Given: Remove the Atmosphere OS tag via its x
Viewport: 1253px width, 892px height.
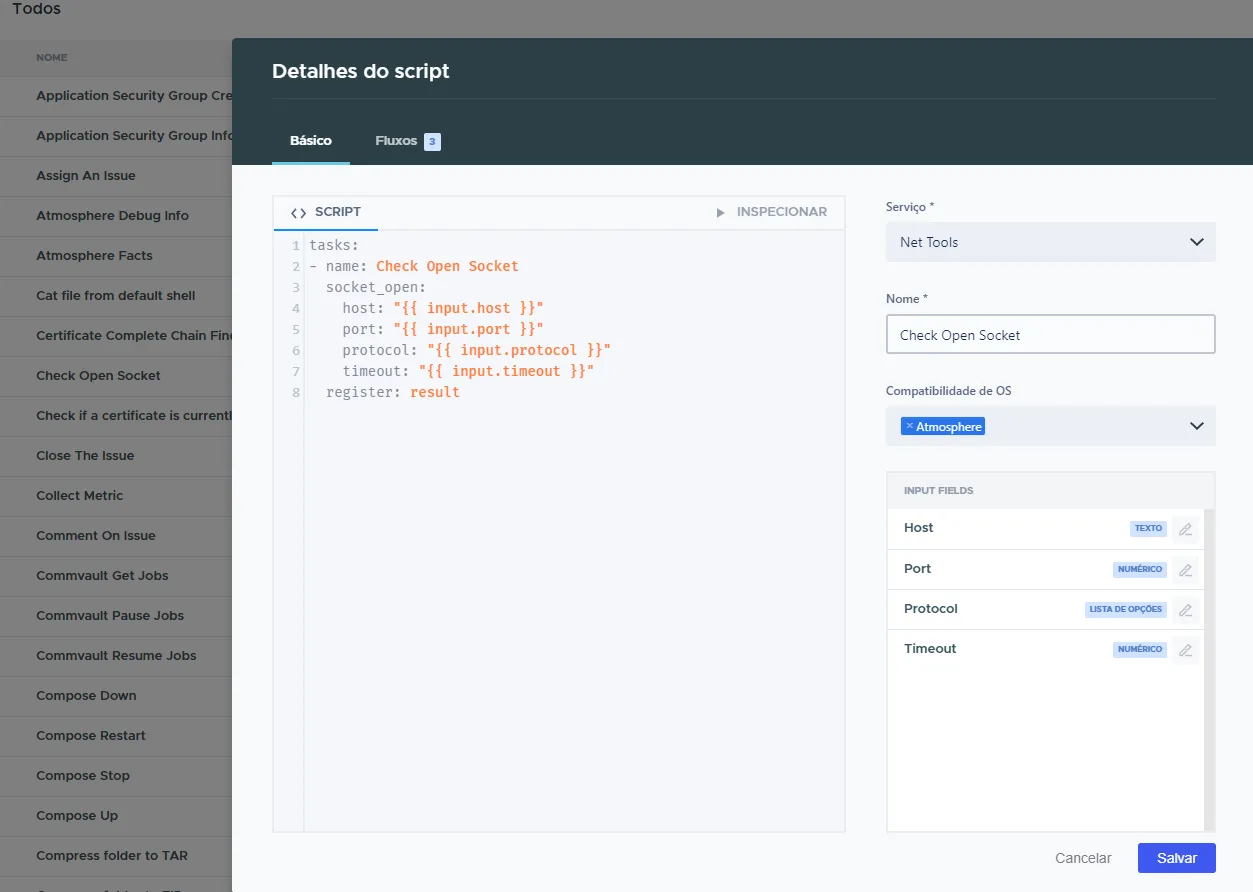Looking at the screenshot, I should [x=909, y=426].
